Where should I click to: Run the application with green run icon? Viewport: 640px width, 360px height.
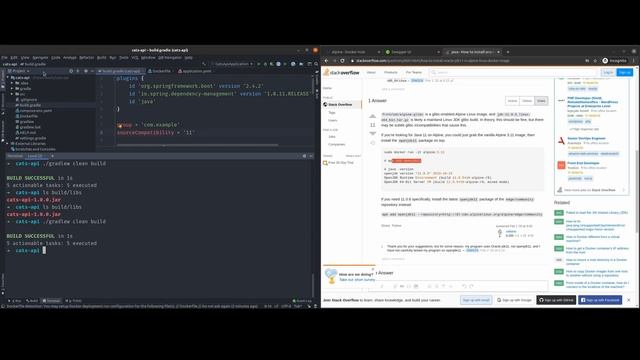pos(259,64)
